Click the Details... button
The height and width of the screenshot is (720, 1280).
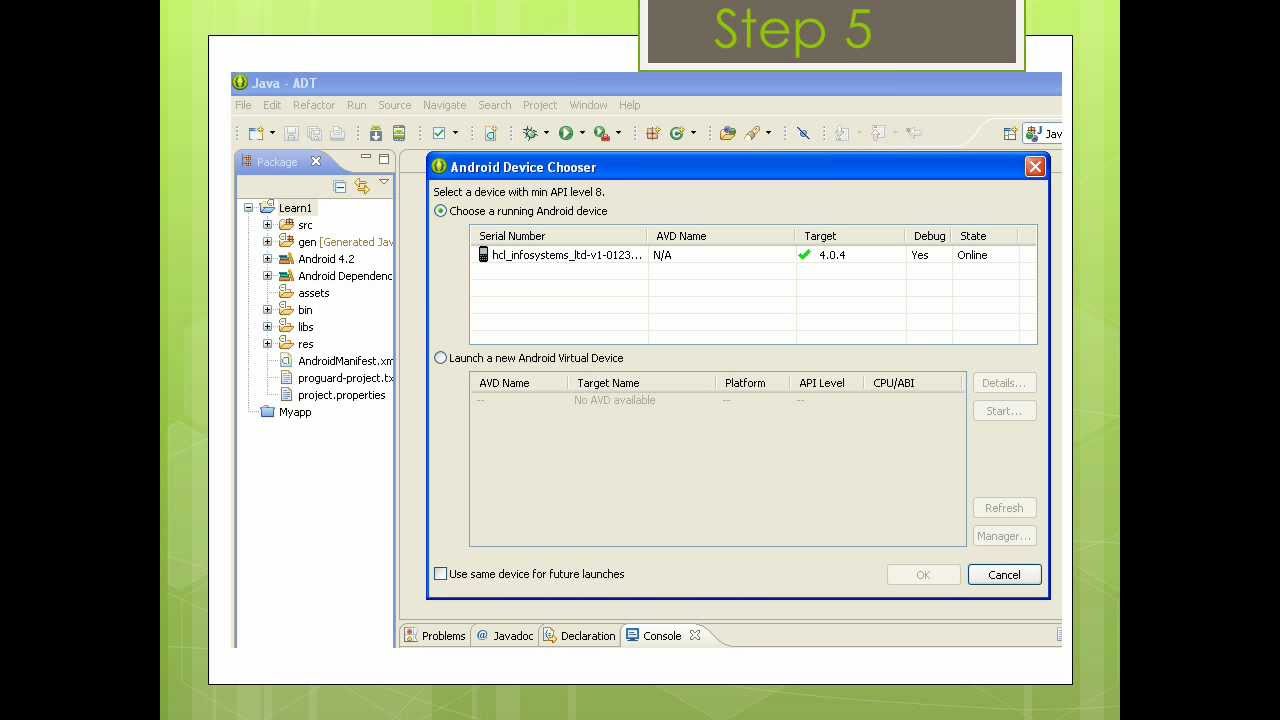1004,383
